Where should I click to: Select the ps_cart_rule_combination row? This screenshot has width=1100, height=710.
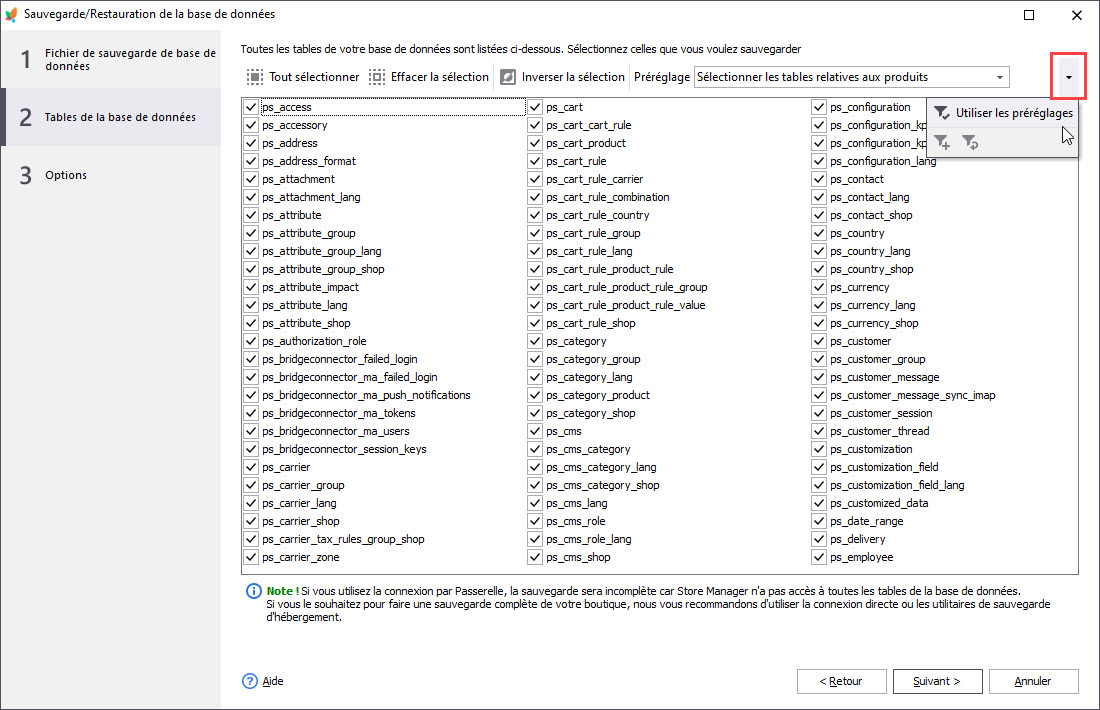pyautogui.click(x=608, y=197)
